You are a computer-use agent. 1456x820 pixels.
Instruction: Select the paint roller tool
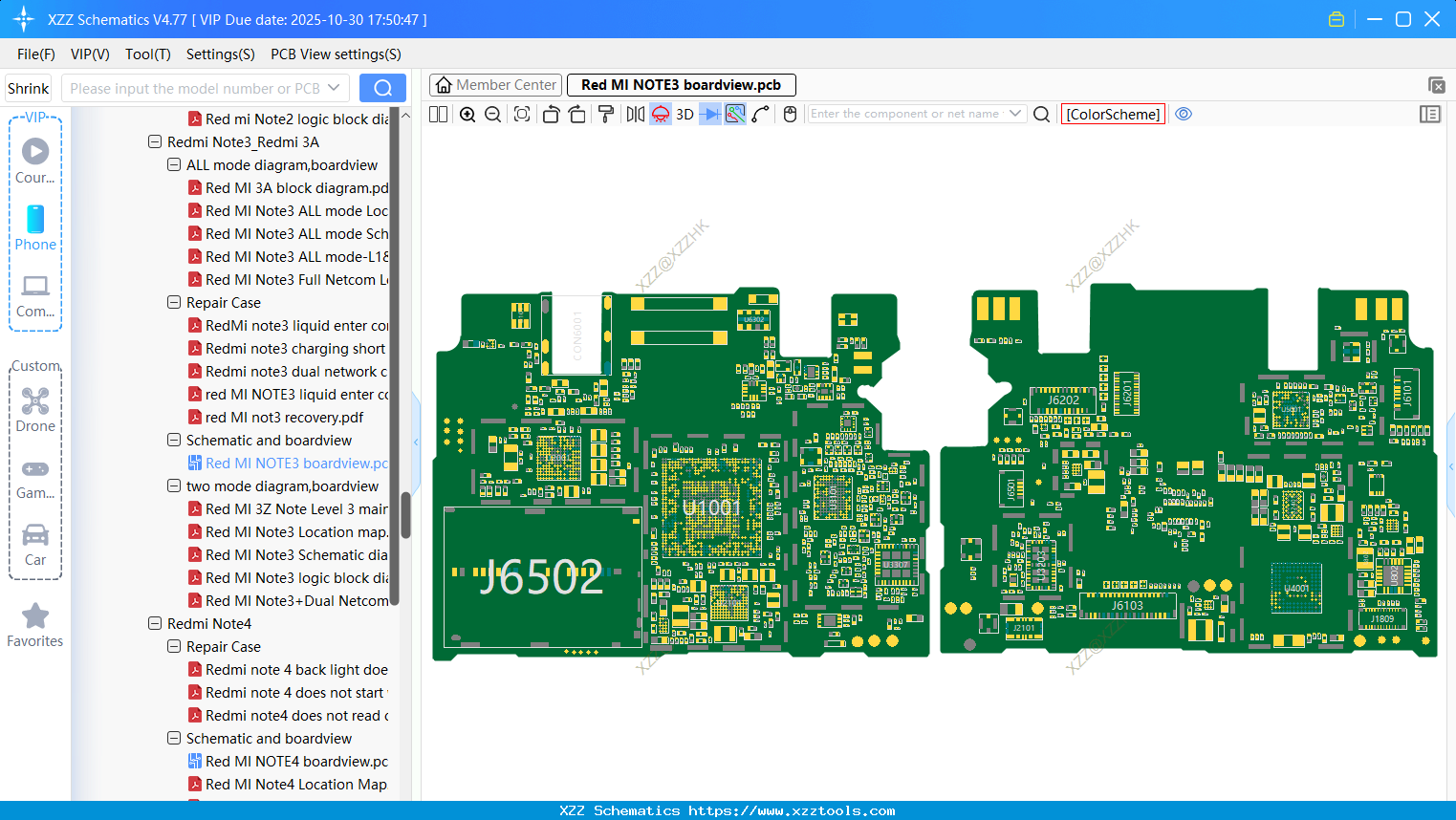coord(606,114)
